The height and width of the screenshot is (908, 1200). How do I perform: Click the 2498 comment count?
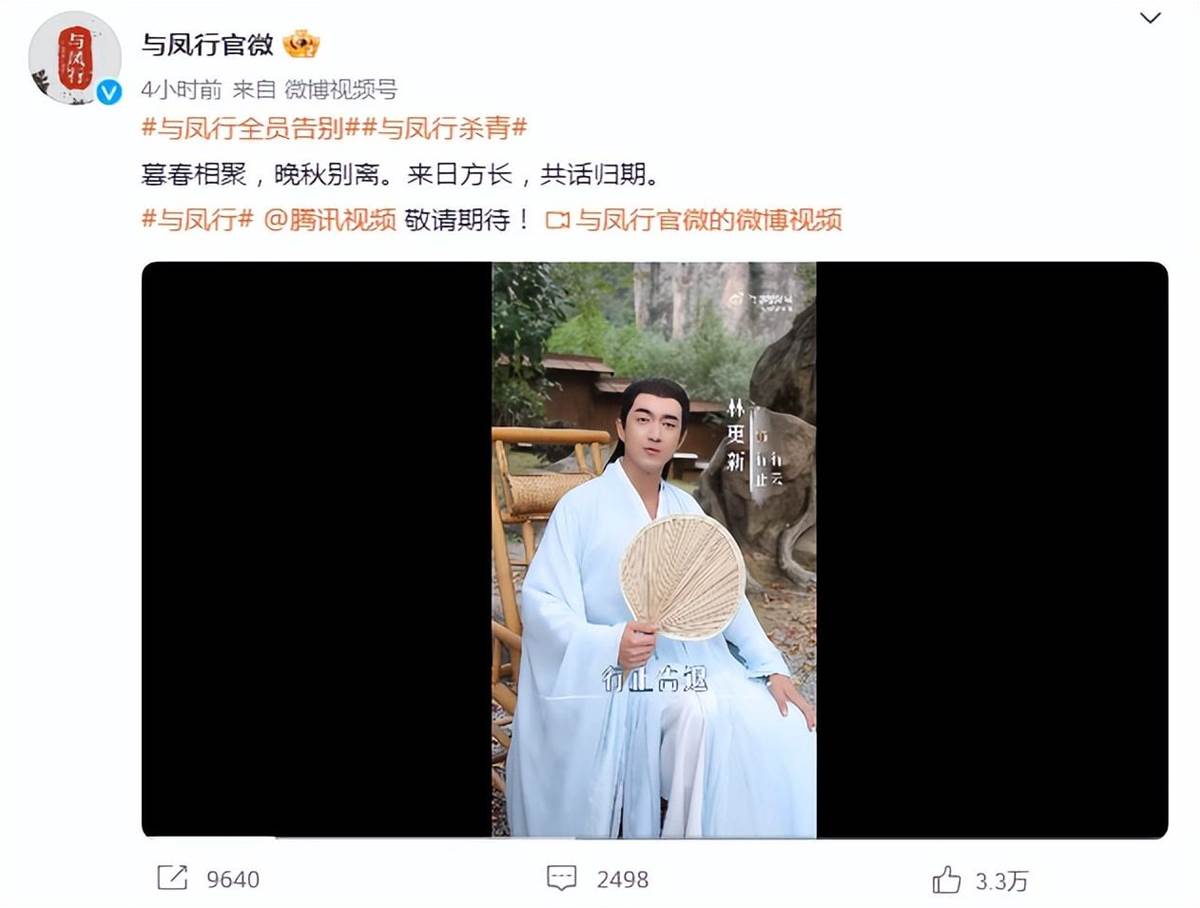[623, 880]
